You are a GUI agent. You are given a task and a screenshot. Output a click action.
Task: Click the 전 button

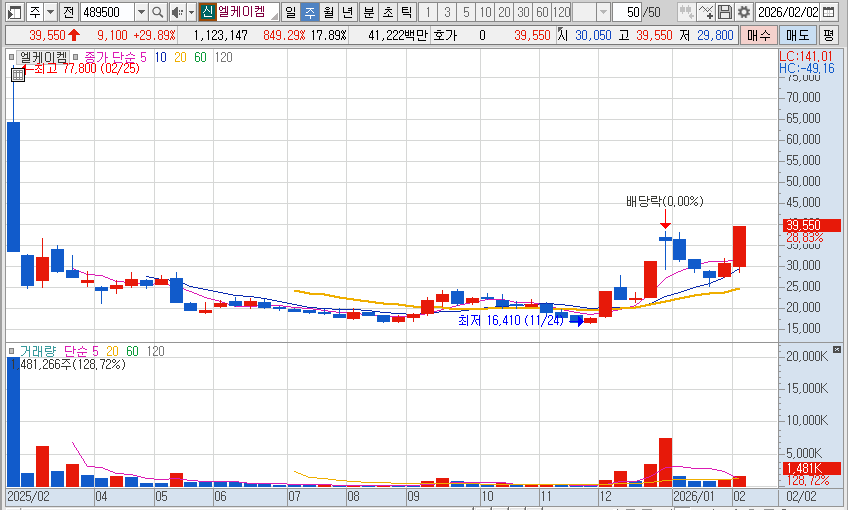pos(68,11)
